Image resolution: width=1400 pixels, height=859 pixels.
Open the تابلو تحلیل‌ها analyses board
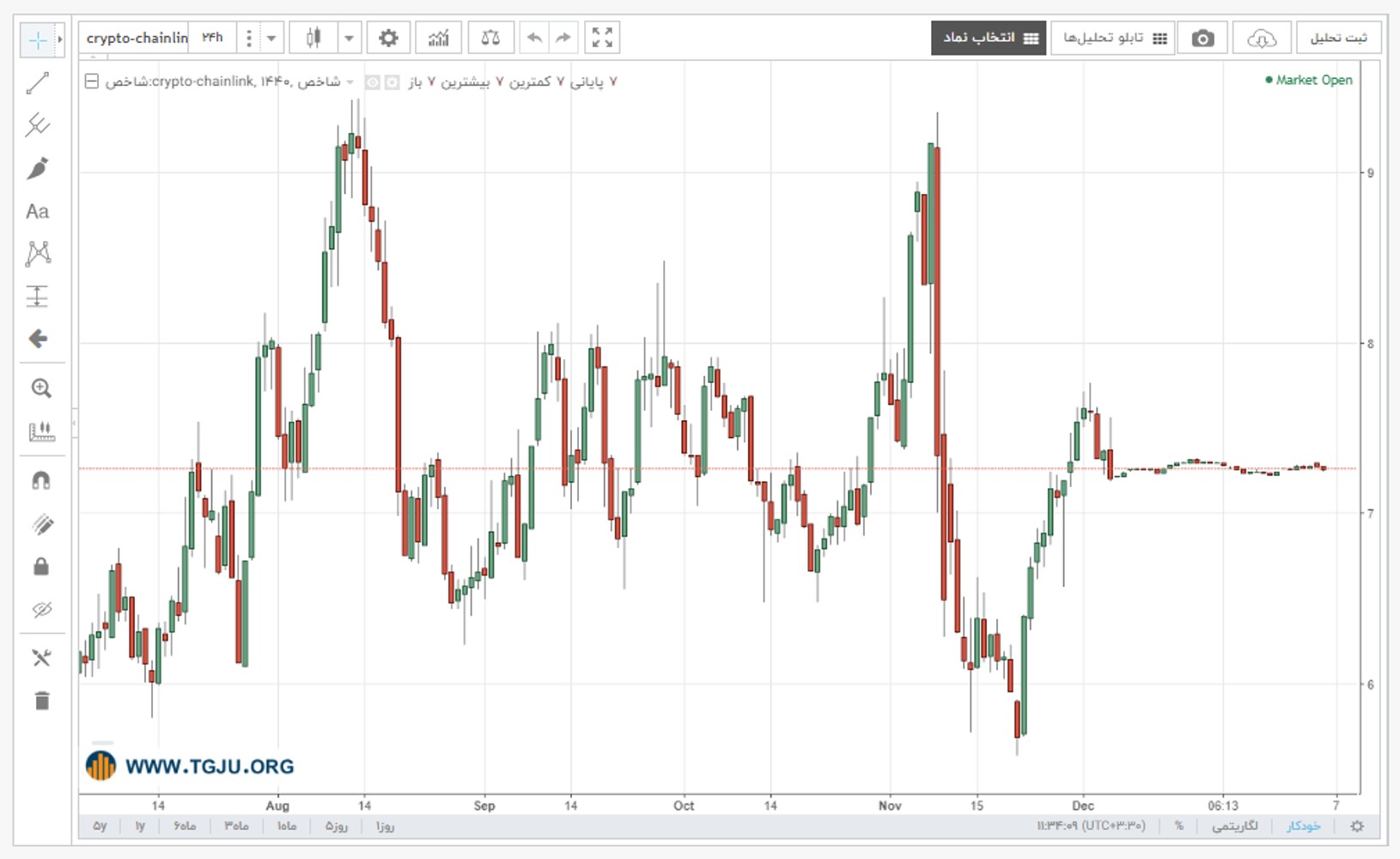[x=1113, y=38]
